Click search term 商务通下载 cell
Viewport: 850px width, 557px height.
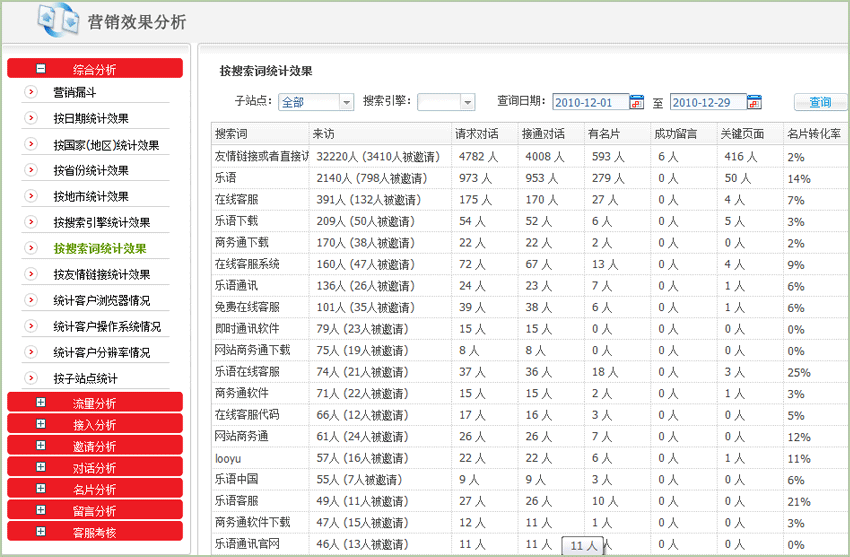pos(242,243)
